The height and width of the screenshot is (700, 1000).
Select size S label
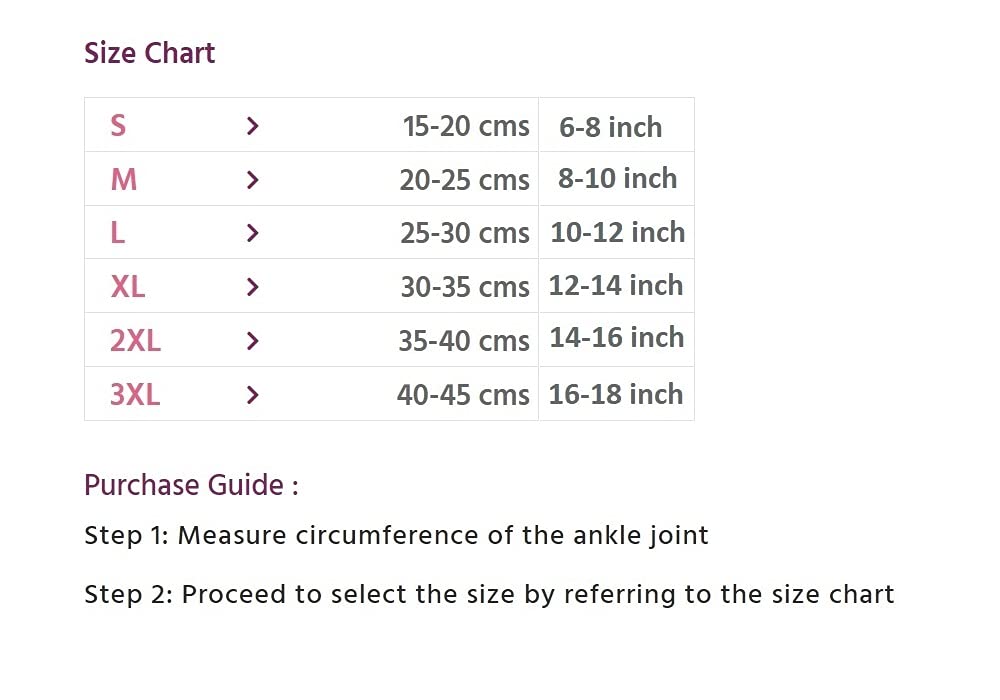tap(118, 126)
